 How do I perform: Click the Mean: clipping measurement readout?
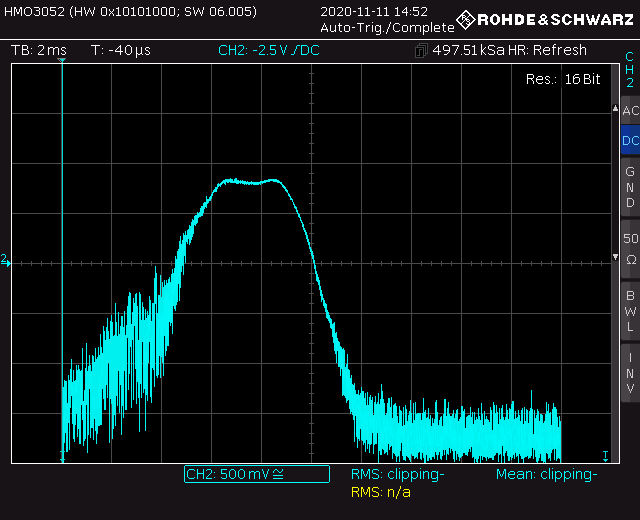[x=546, y=474]
